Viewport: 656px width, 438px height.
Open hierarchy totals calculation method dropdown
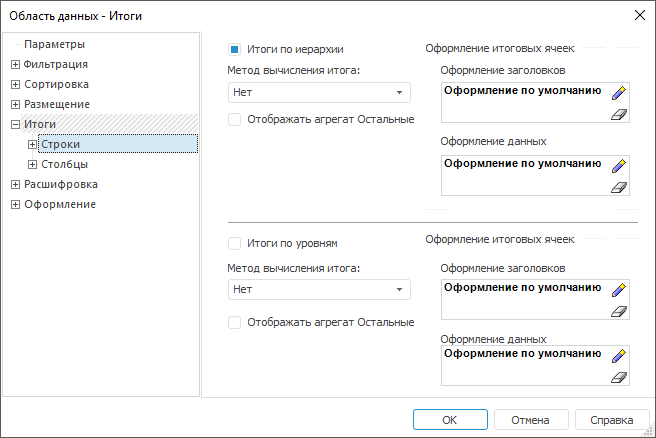319,92
